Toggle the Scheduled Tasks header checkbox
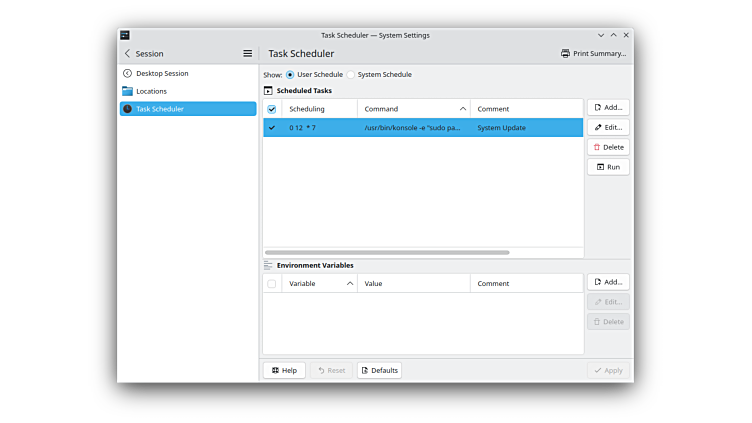This screenshot has width=752, height=423. click(x=272, y=109)
